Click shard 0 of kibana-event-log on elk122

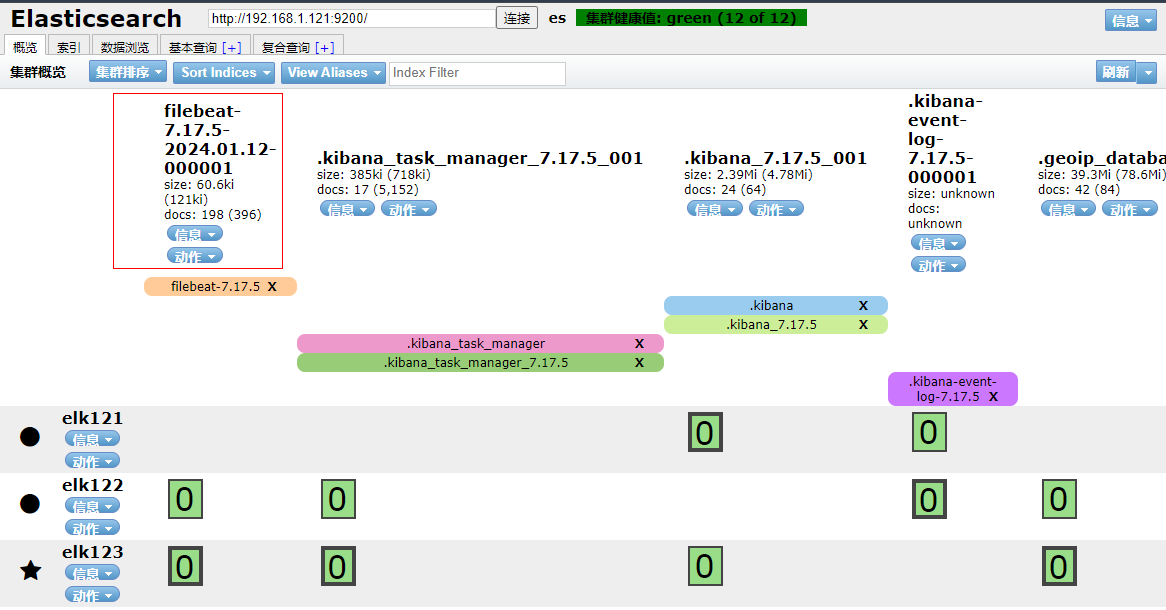pyautogui.click(x=929, y=499)
